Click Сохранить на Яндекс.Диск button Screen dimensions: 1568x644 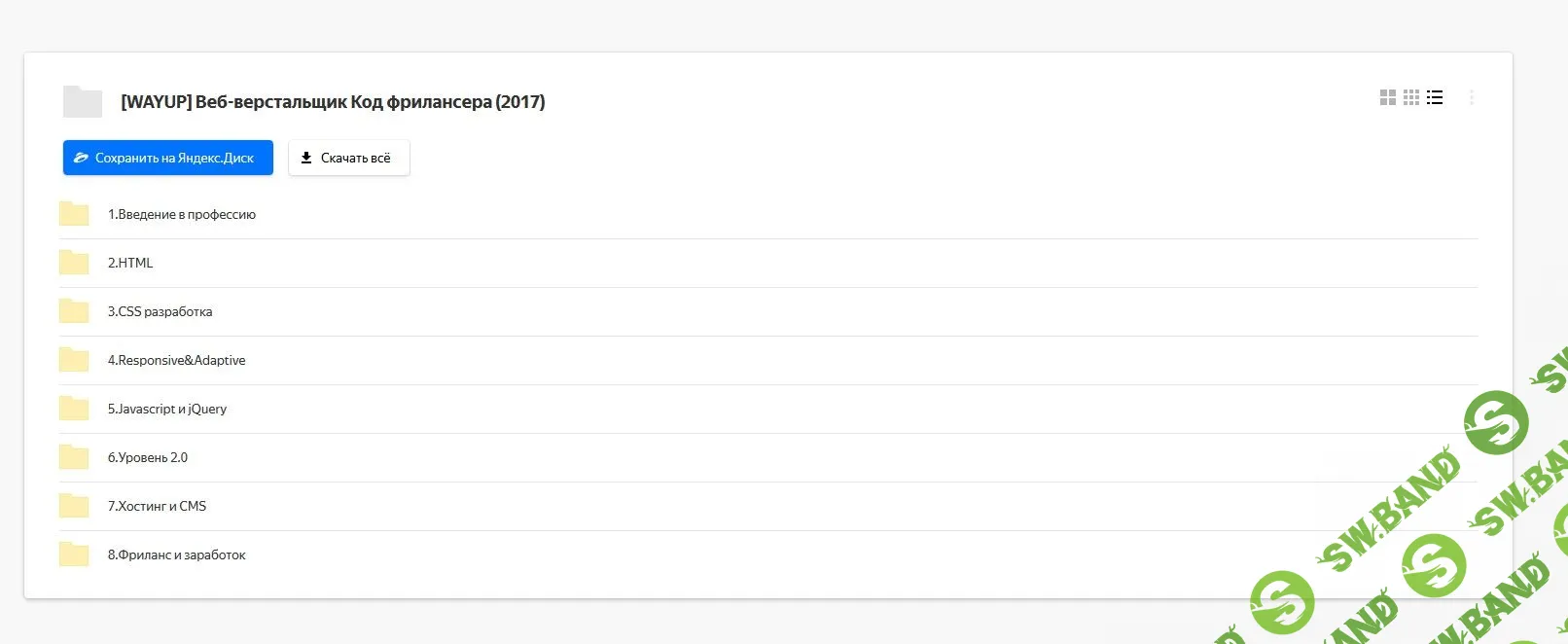click(168, 158)
